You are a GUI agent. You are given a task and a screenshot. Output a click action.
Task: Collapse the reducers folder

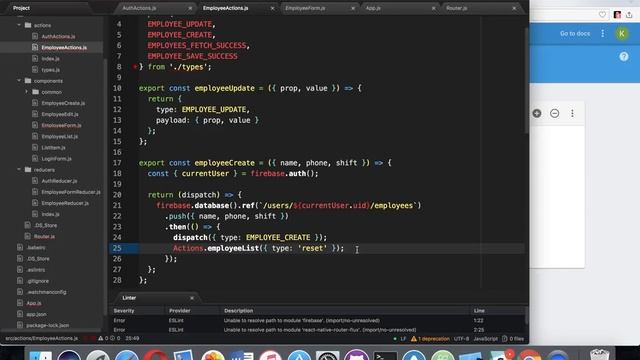(19, 169)
